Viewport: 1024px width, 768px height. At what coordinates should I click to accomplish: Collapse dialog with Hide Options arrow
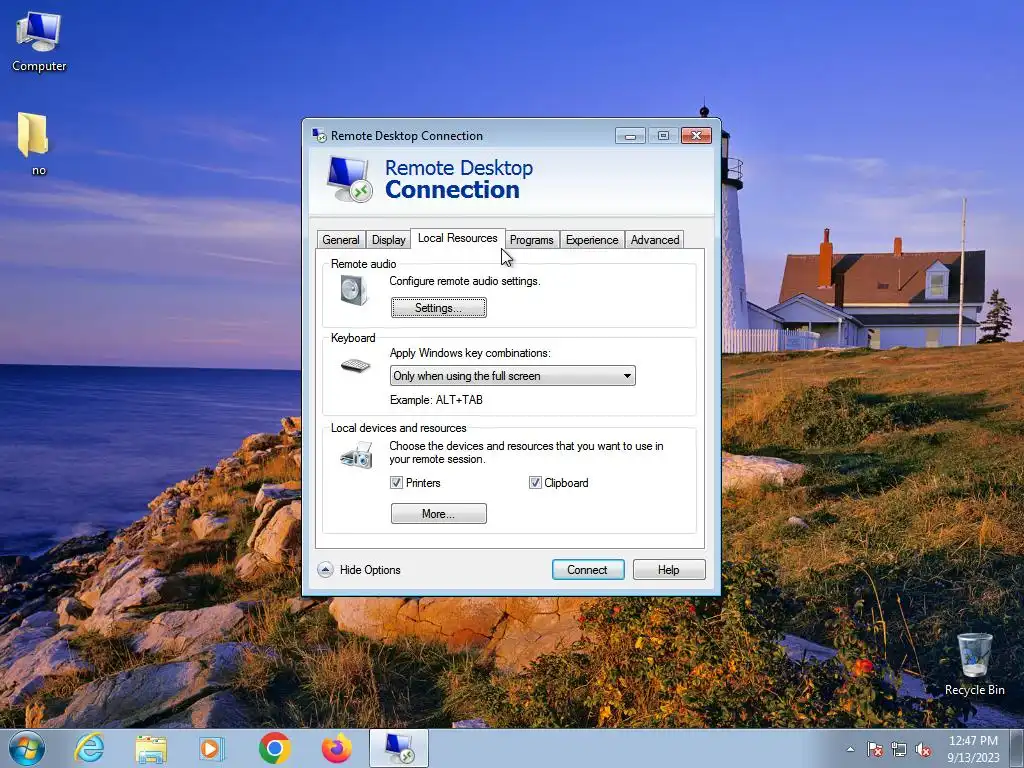point(325,569)
